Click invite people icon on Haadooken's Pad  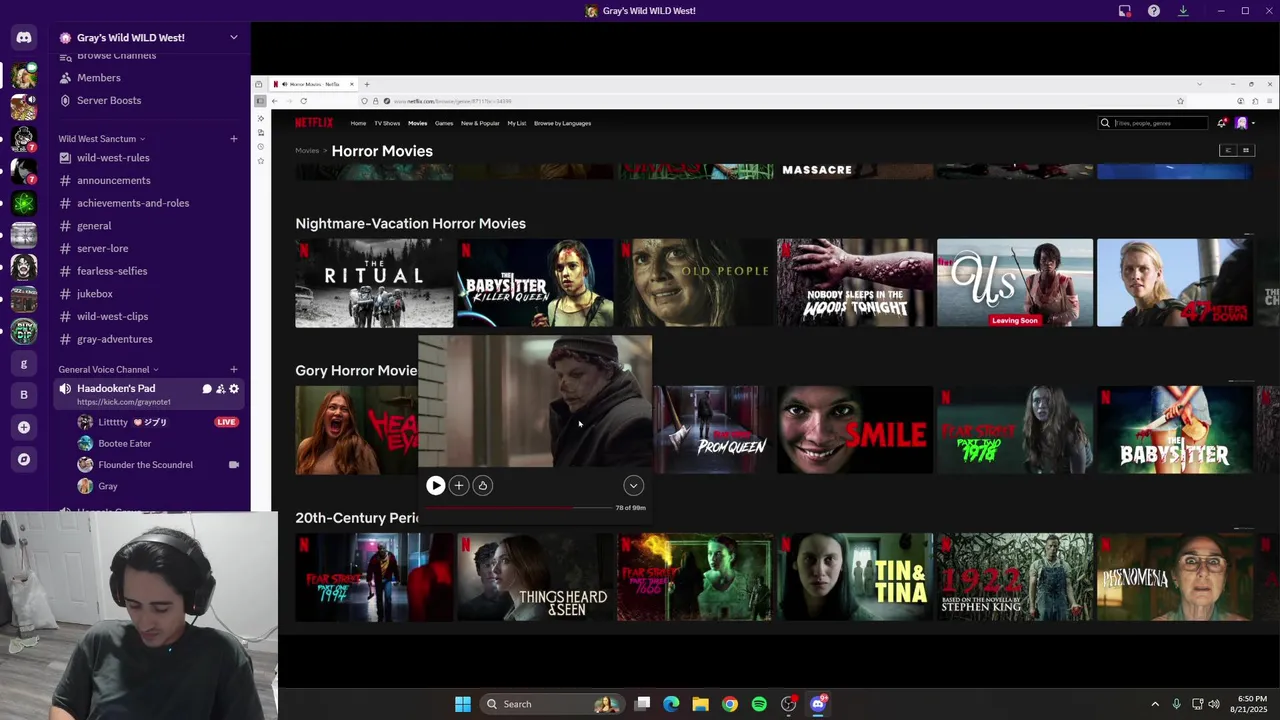tap(221, 389)
